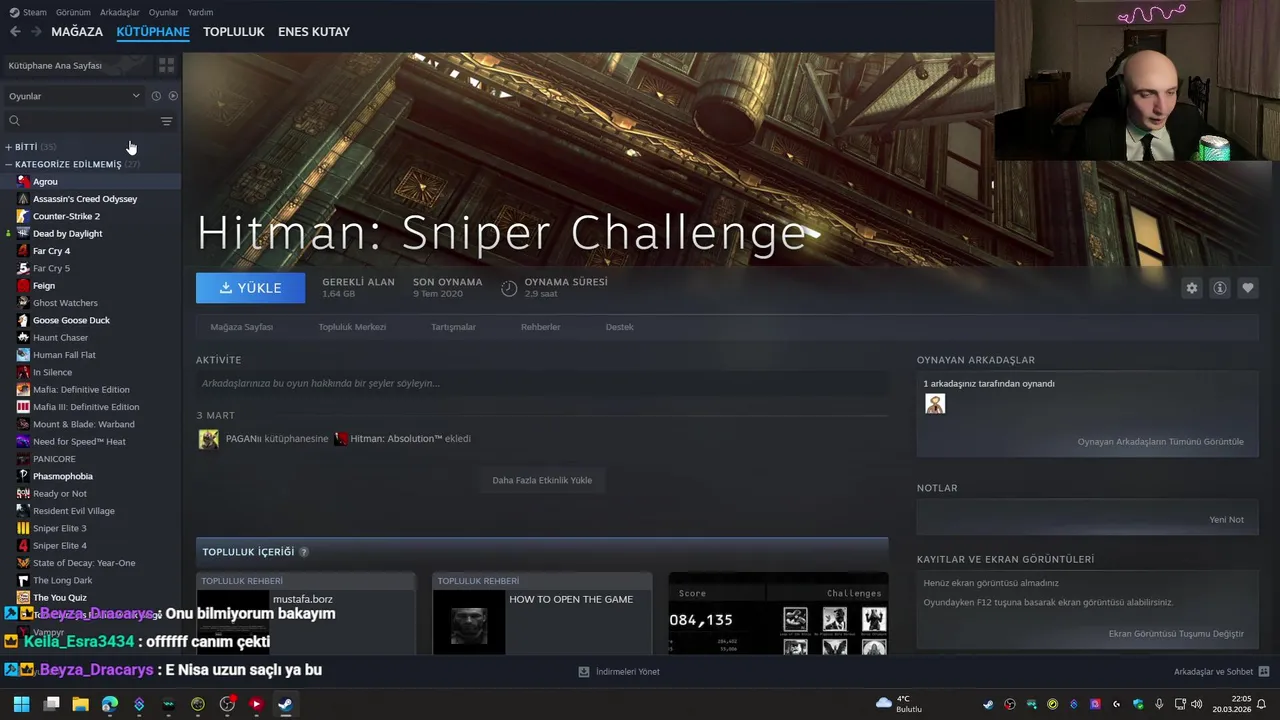Open Topluluk İçeriği help question icon
Screen dimensions: 1280x720
(x=304, y=552)
